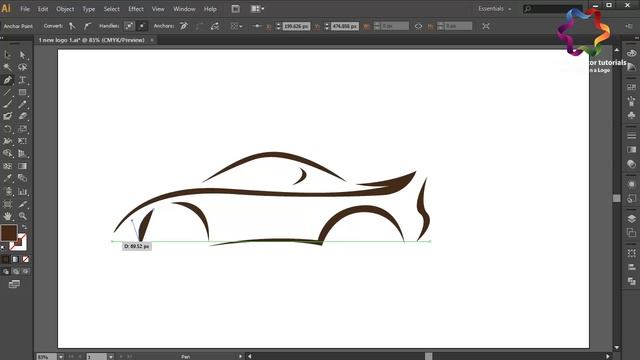Select the Eraser tool

pos(23,117)
